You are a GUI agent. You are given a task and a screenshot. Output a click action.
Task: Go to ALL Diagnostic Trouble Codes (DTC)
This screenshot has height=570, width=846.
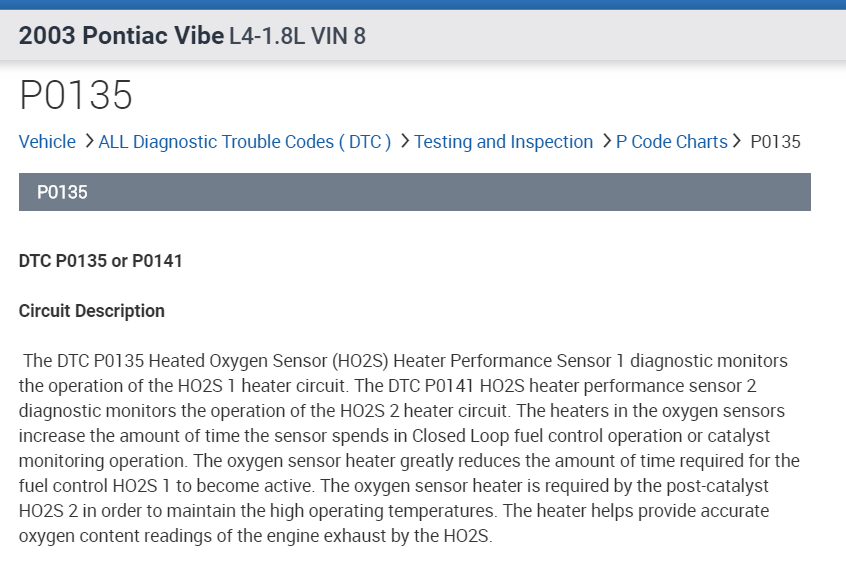[x=245, y=142]
